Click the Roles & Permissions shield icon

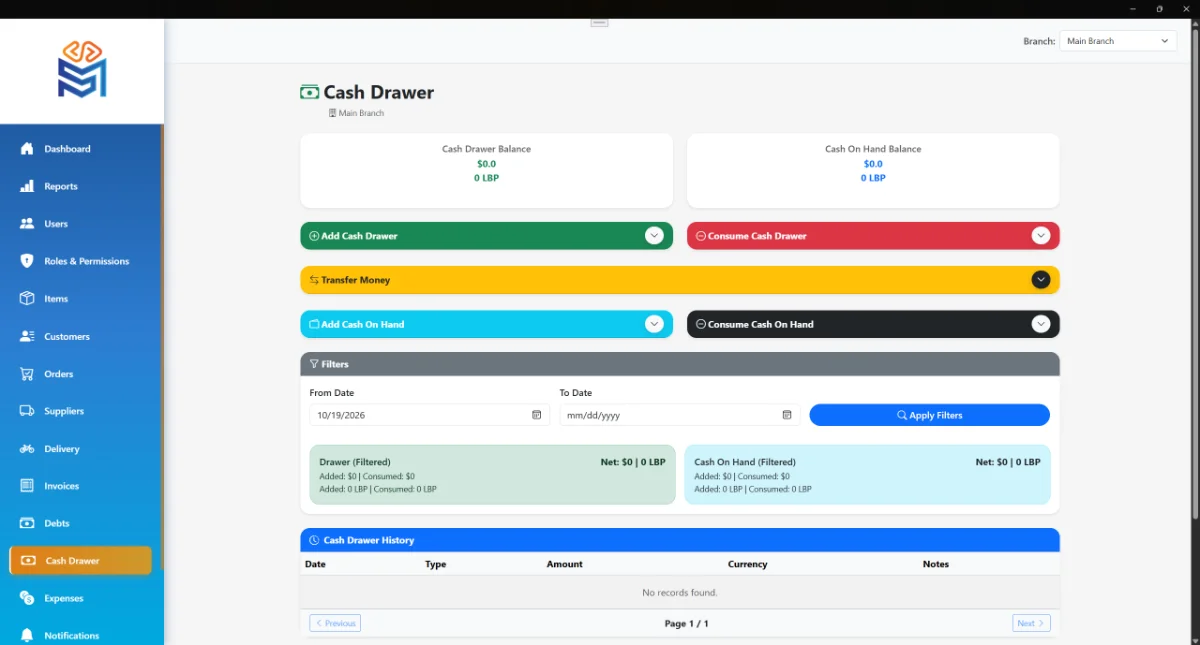(27, 261)
